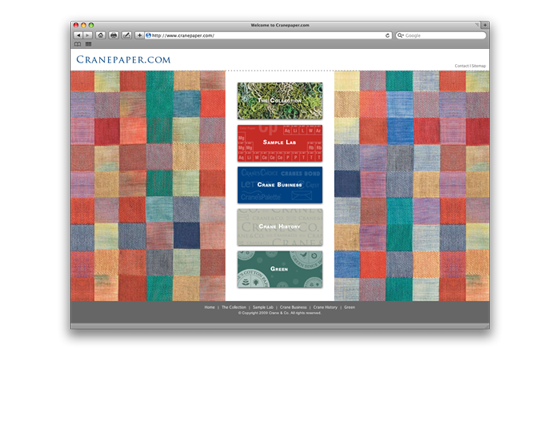Open The Collection banner

(x=280, y=101)
